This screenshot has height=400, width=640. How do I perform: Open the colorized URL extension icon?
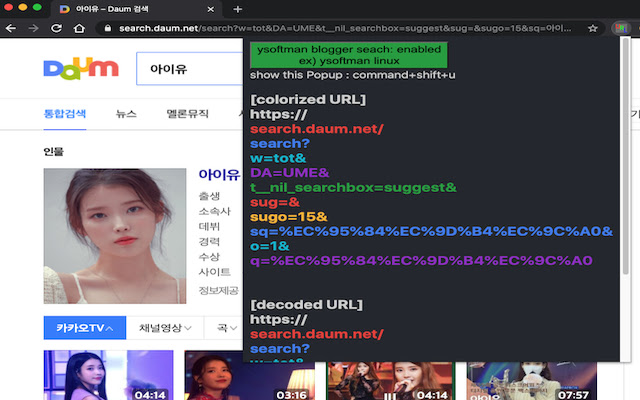[x=620, y=28]
